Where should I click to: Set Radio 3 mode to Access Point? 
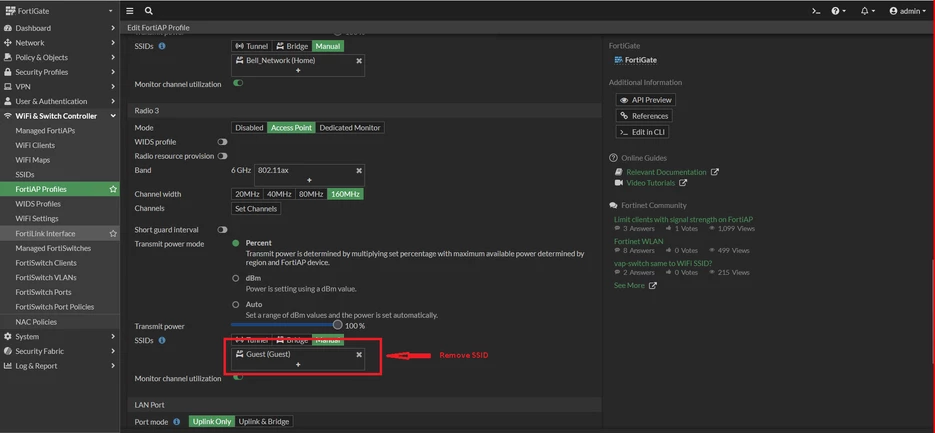click(x=292, y=128)
